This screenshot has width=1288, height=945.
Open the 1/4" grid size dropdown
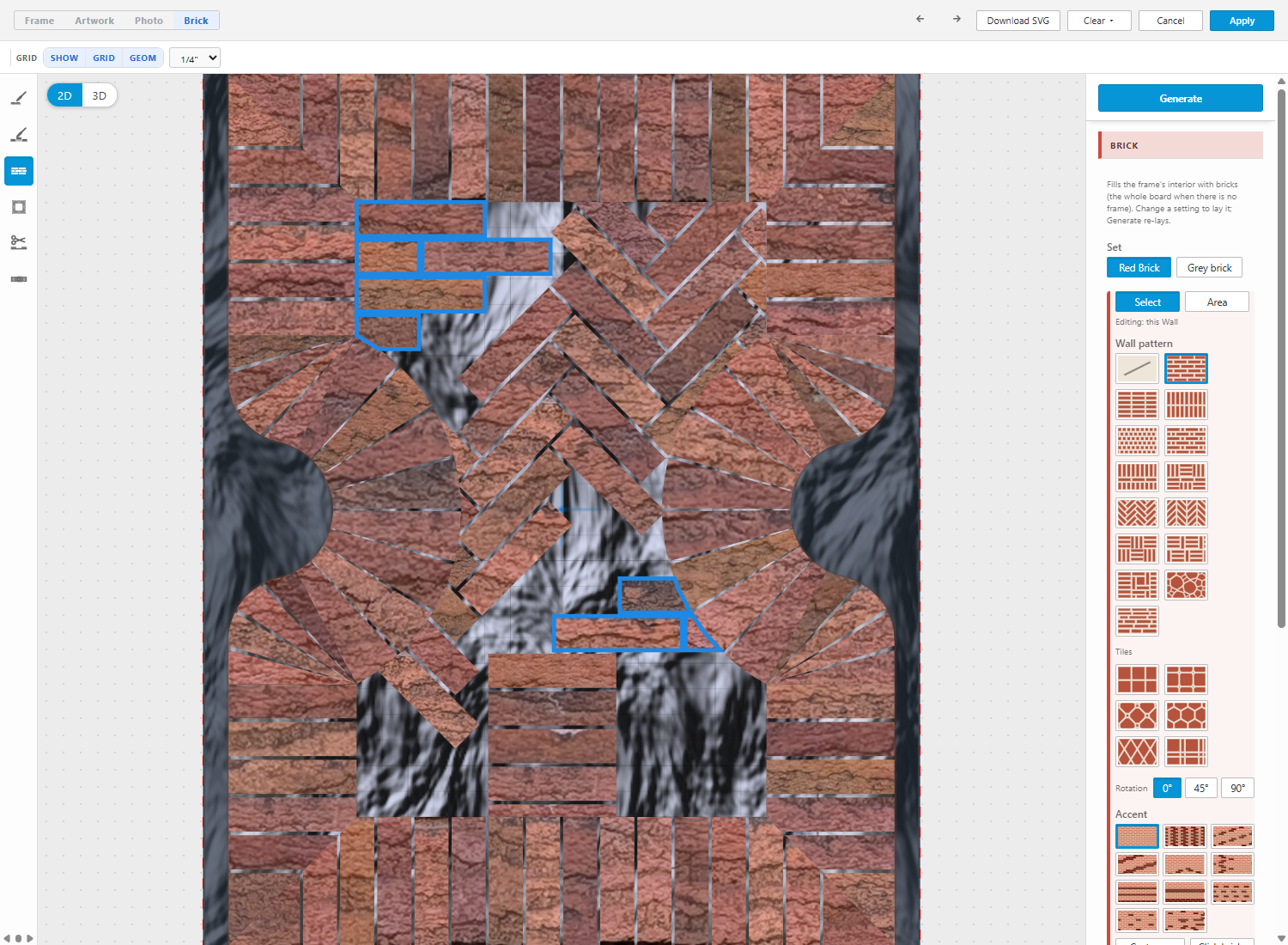point(195,58)
